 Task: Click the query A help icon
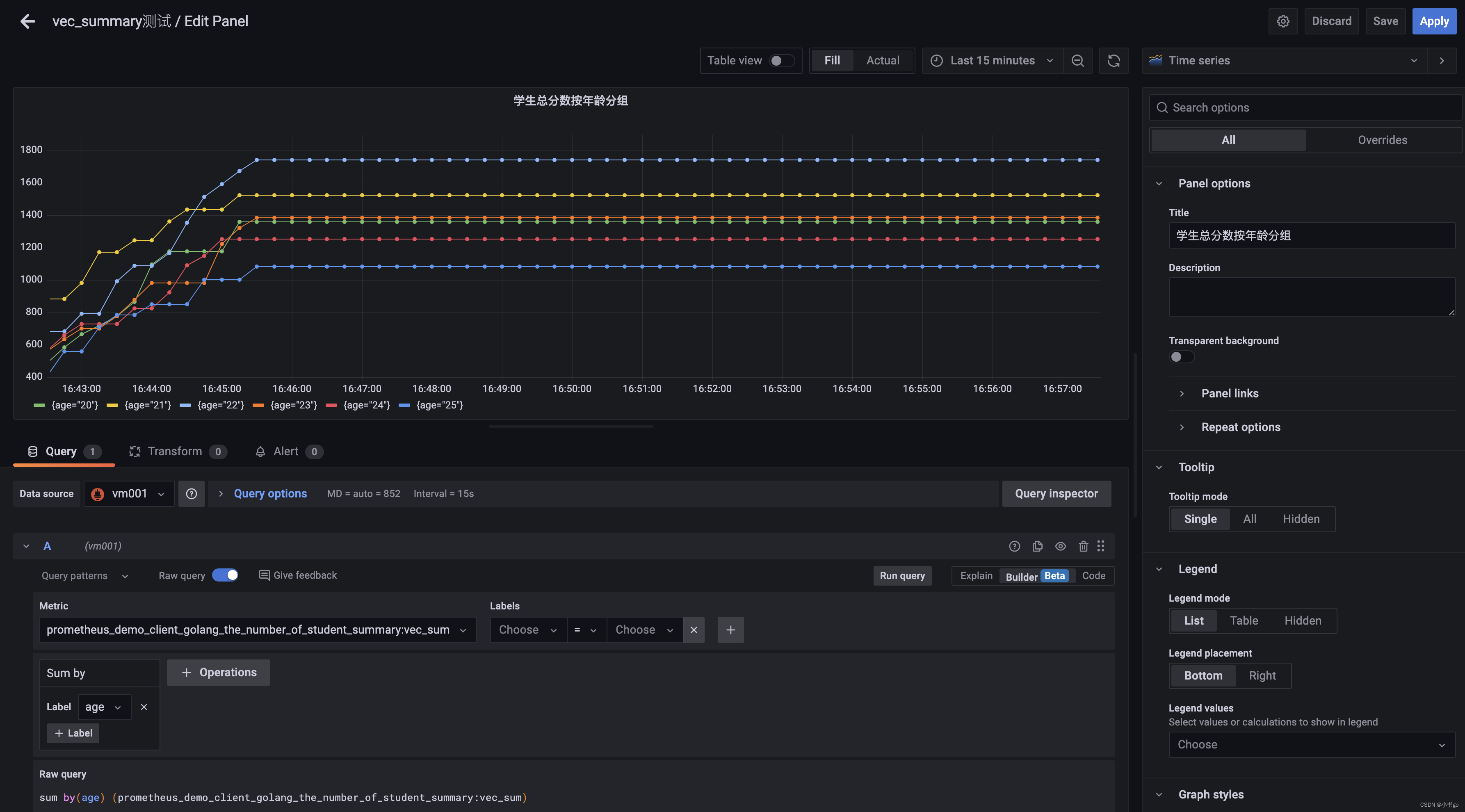point(1014,546)
